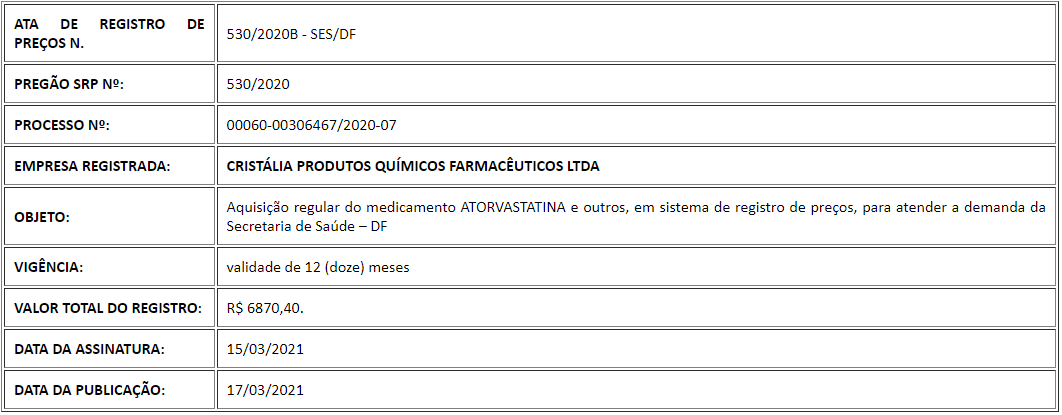Click the 'OBJETO:' label cell

[109, 217]
